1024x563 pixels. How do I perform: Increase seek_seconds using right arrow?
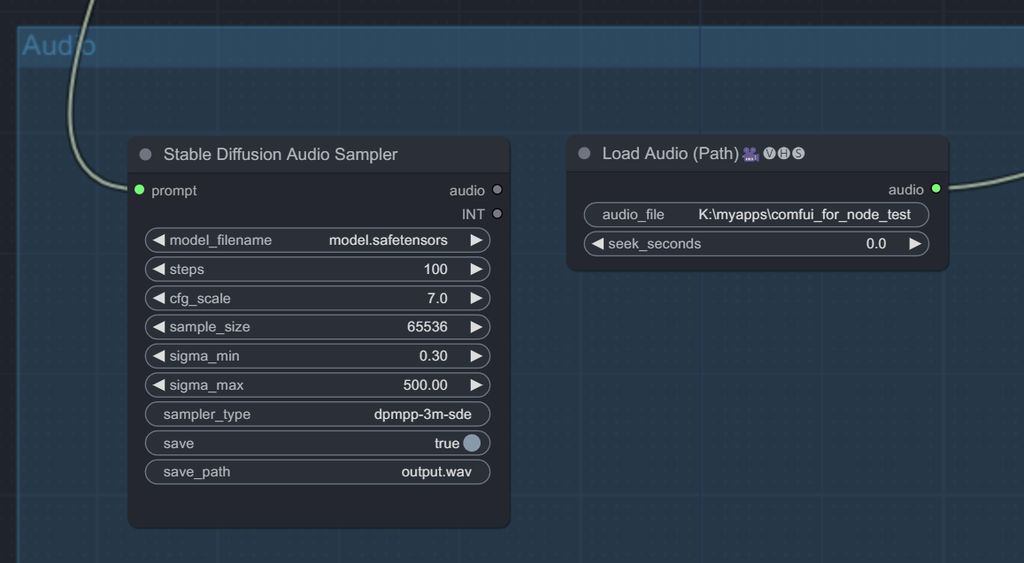(x=914, y=244)
